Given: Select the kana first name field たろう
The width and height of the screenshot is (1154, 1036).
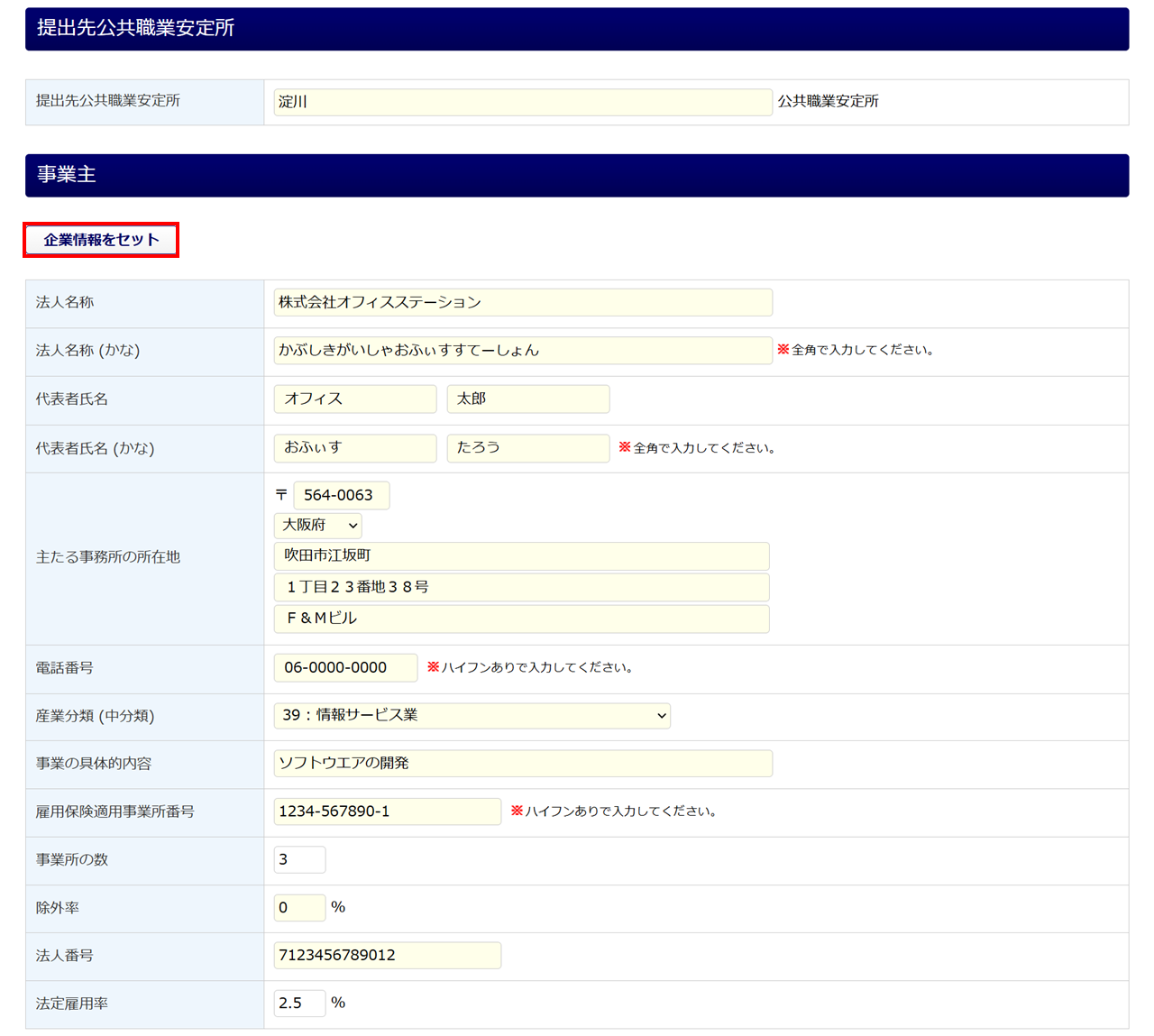Looking at the screenshot, I should (x=527, y=447).
